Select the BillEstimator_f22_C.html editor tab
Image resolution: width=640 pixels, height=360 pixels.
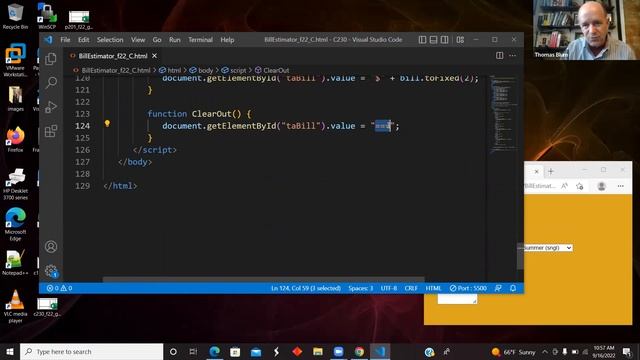[112, 56]
